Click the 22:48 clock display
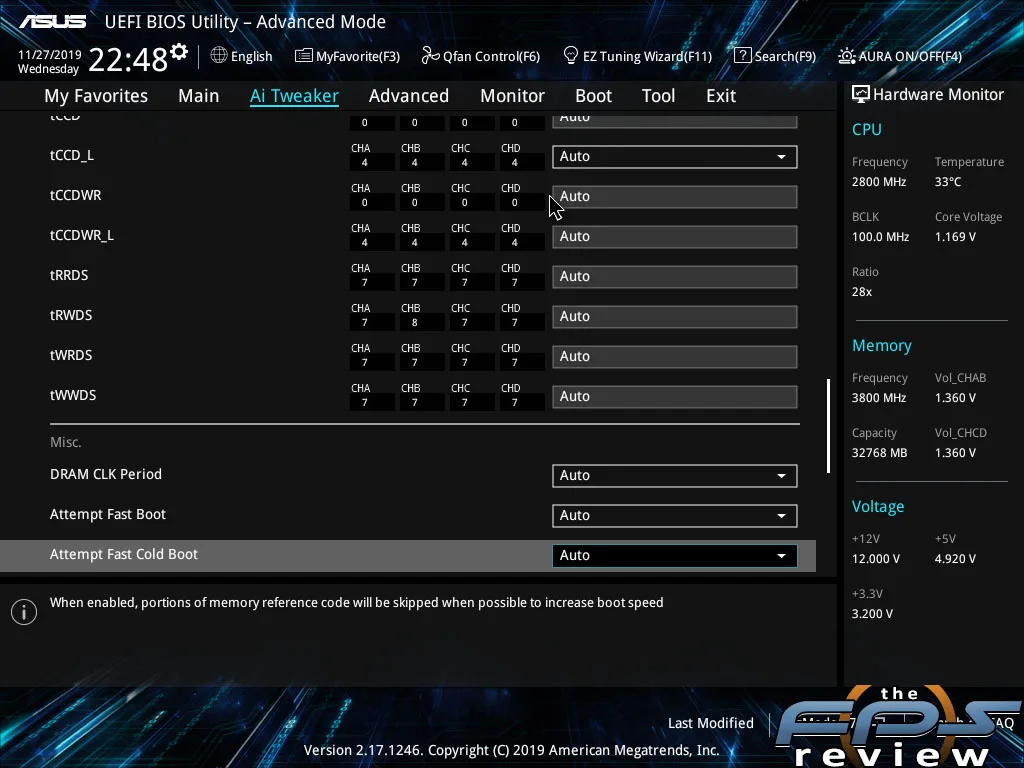 [x=128, y=59]
